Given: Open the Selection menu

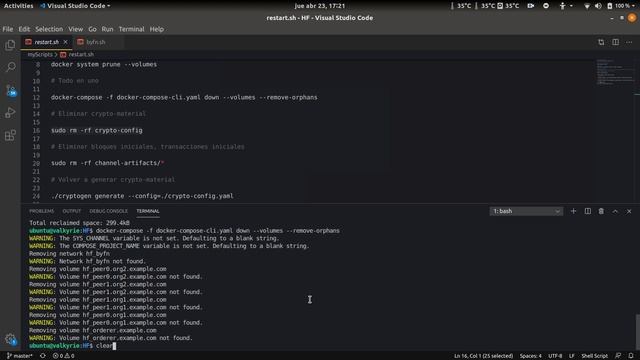Looking at the screenshot, I should [x=49, y=29].
